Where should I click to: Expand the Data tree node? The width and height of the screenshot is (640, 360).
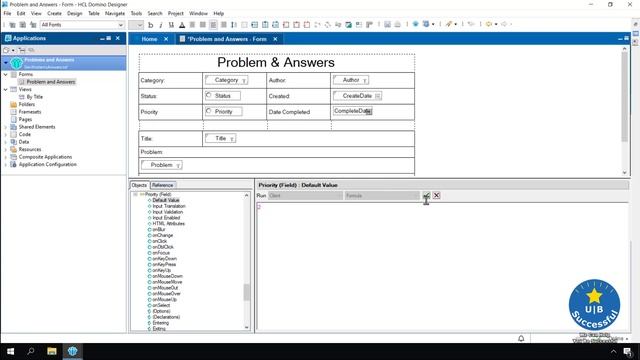tap(6, 142)
